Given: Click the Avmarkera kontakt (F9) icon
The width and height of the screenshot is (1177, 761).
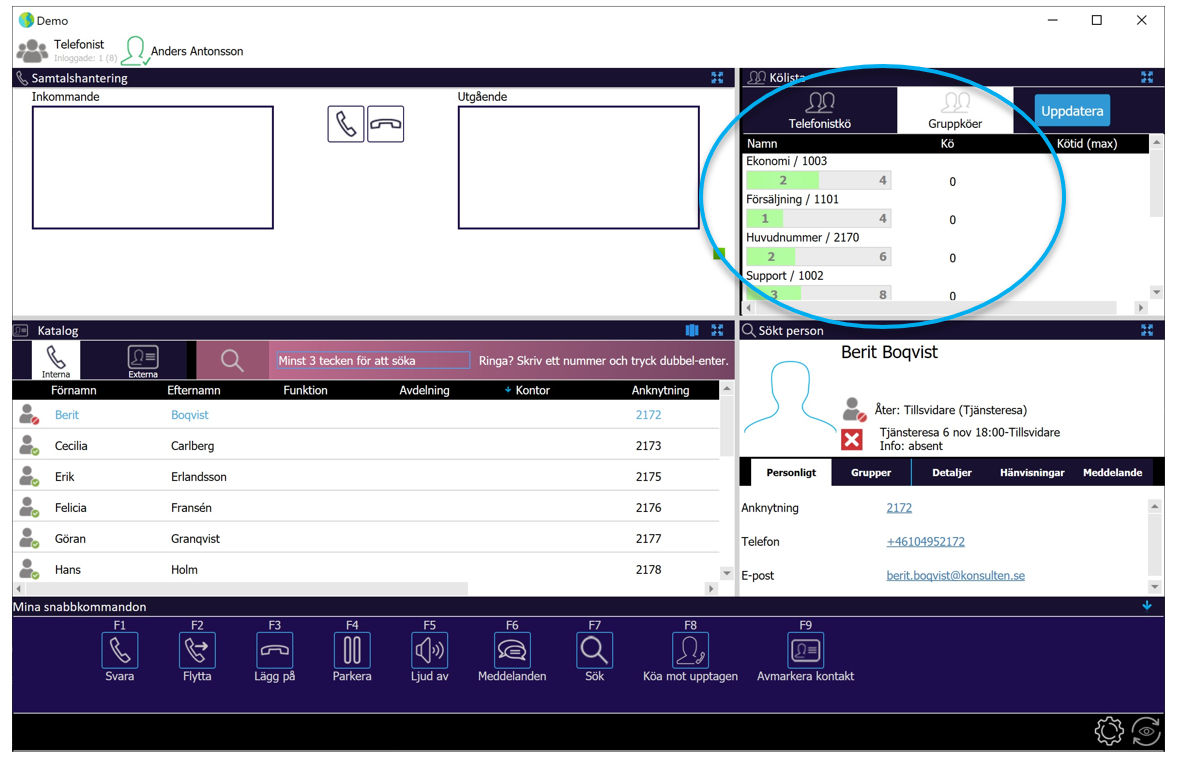Looking at the screenshot, I should pyautogui.click(x=805, y=649).
